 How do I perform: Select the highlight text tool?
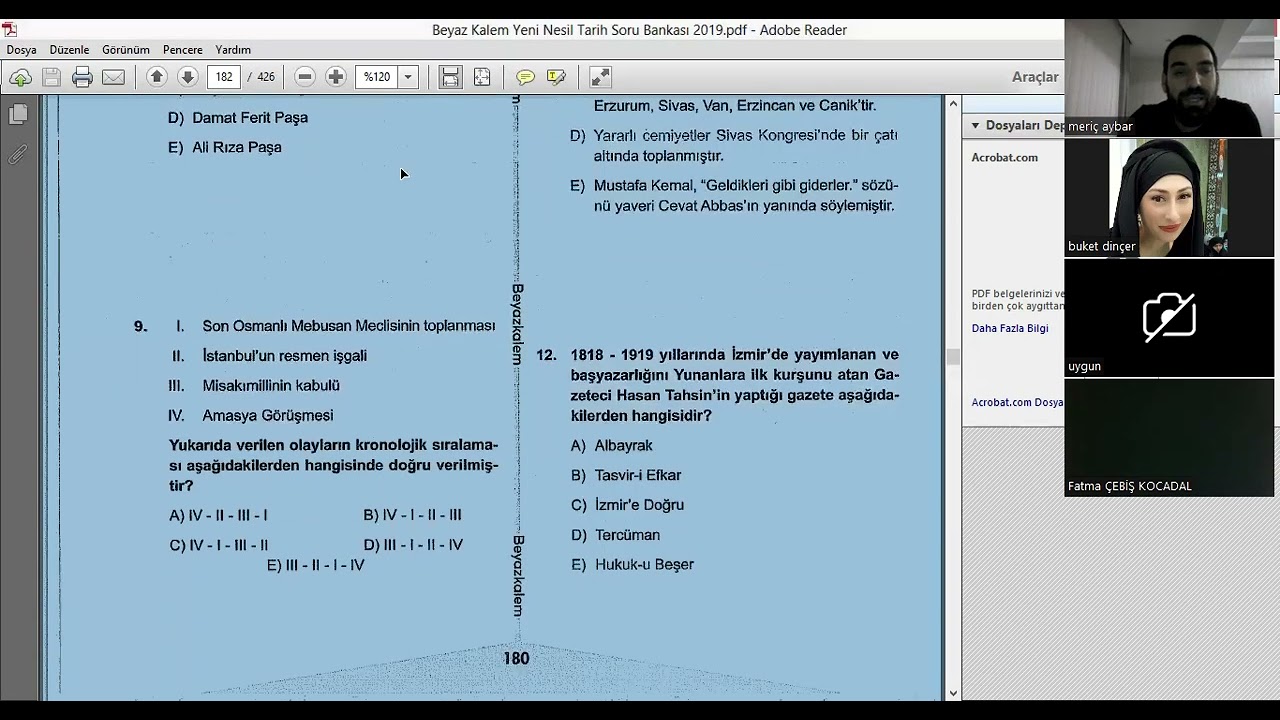click(x=557, y=77)
